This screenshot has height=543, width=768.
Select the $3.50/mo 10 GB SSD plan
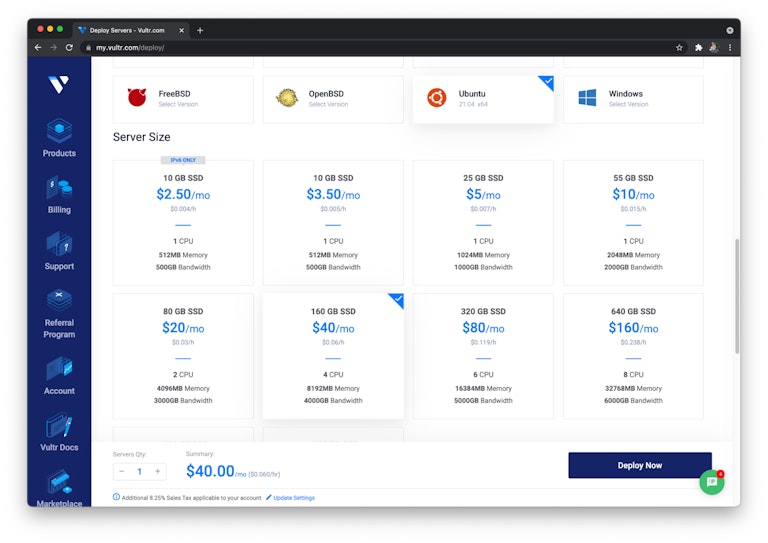[x=333, y=223]
